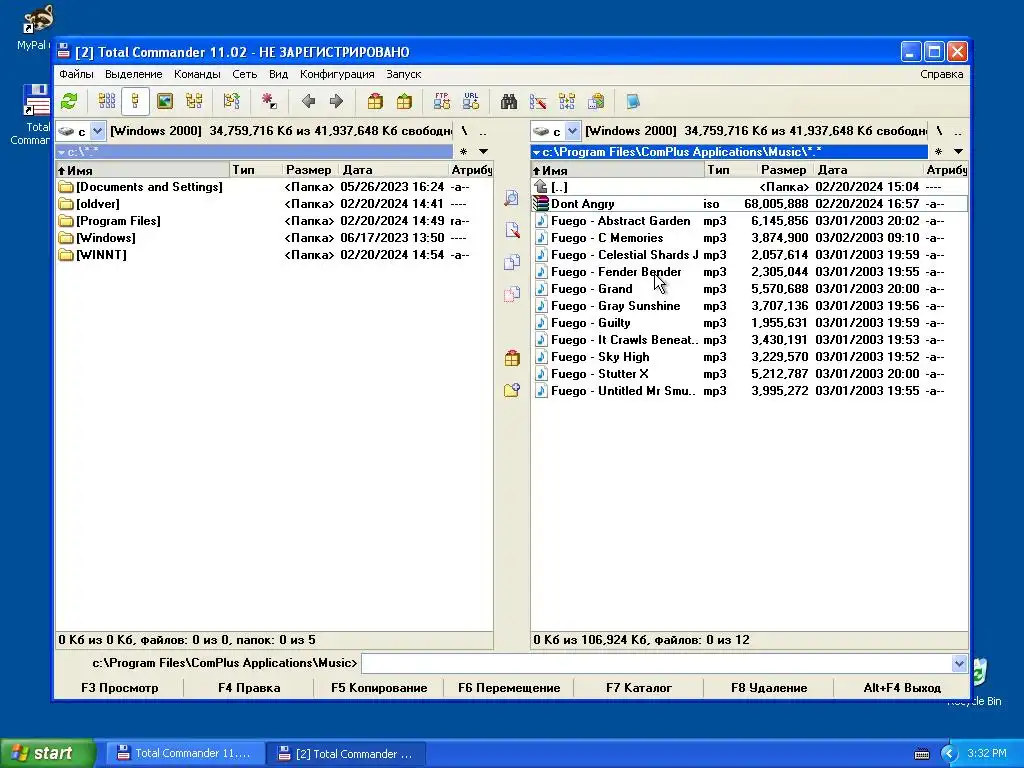The height and width of the screenshot is (768, 1024).
Task: Click the middle-bar Pack archive icon
Action: pyautogui.click(x=511, y=358)
